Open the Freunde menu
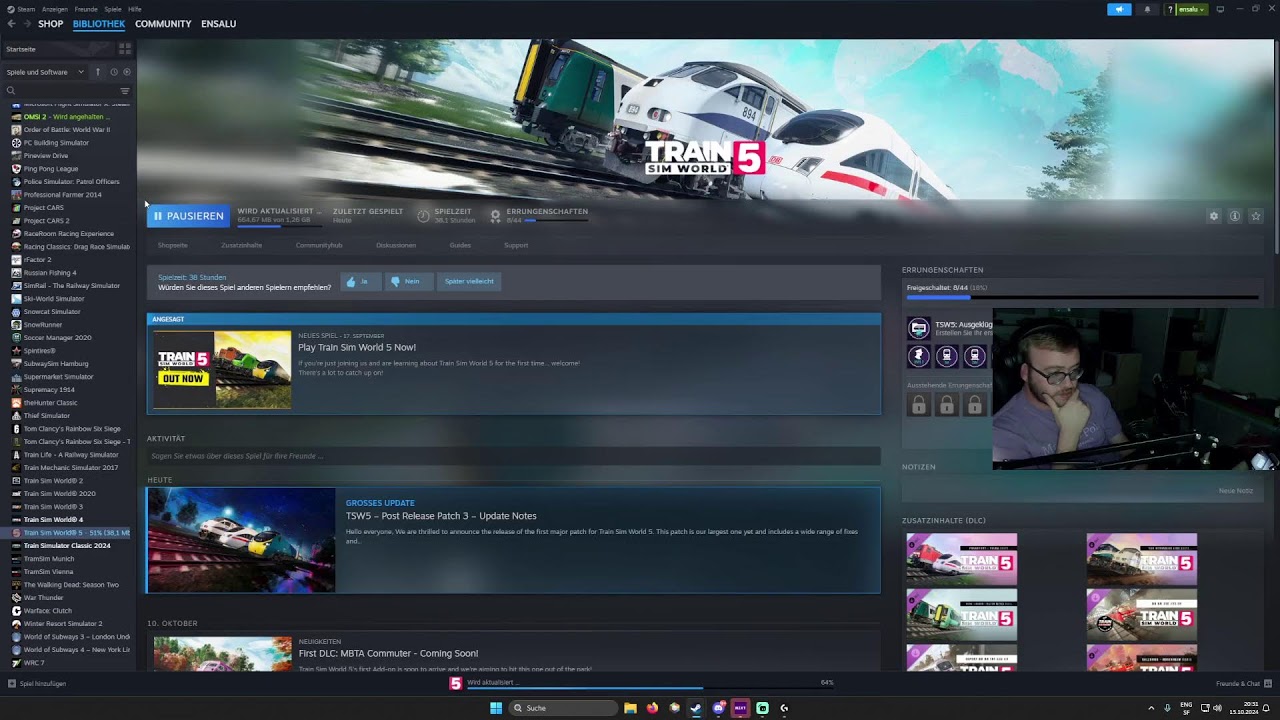1280x720 pixels. [86, 9]
